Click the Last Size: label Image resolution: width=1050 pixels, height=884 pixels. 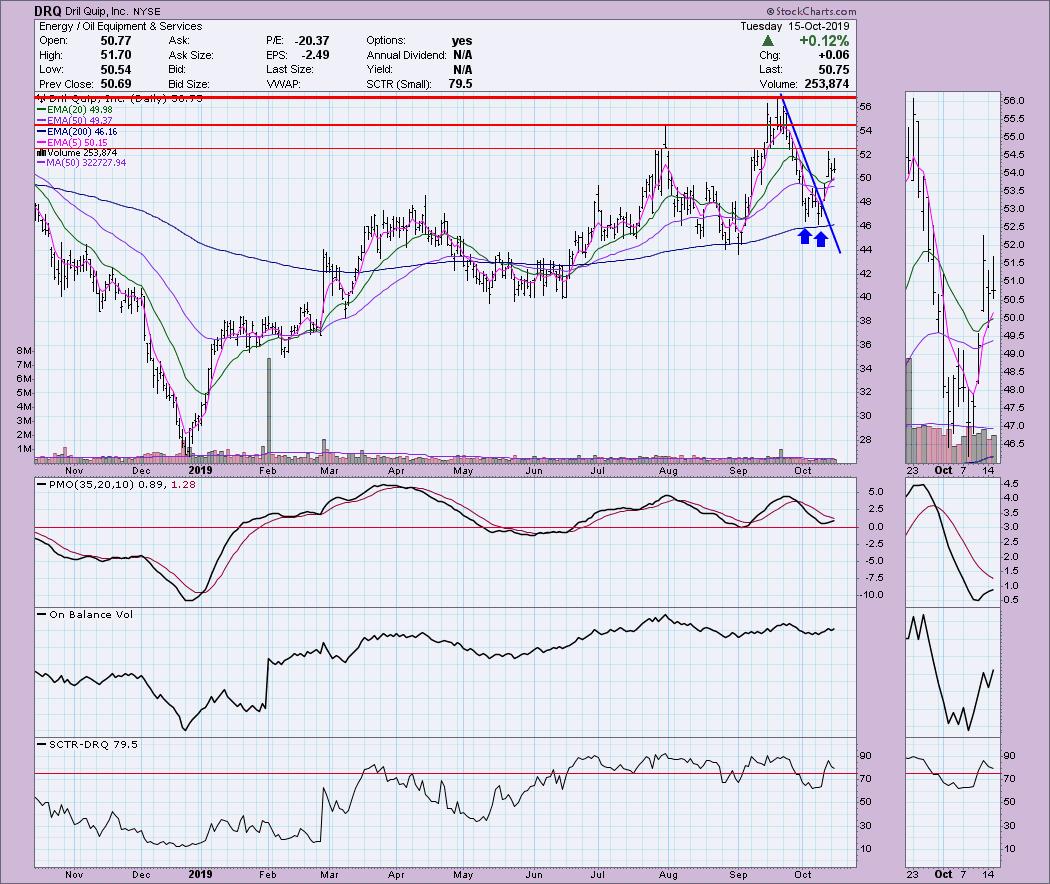tap(289, 70)
